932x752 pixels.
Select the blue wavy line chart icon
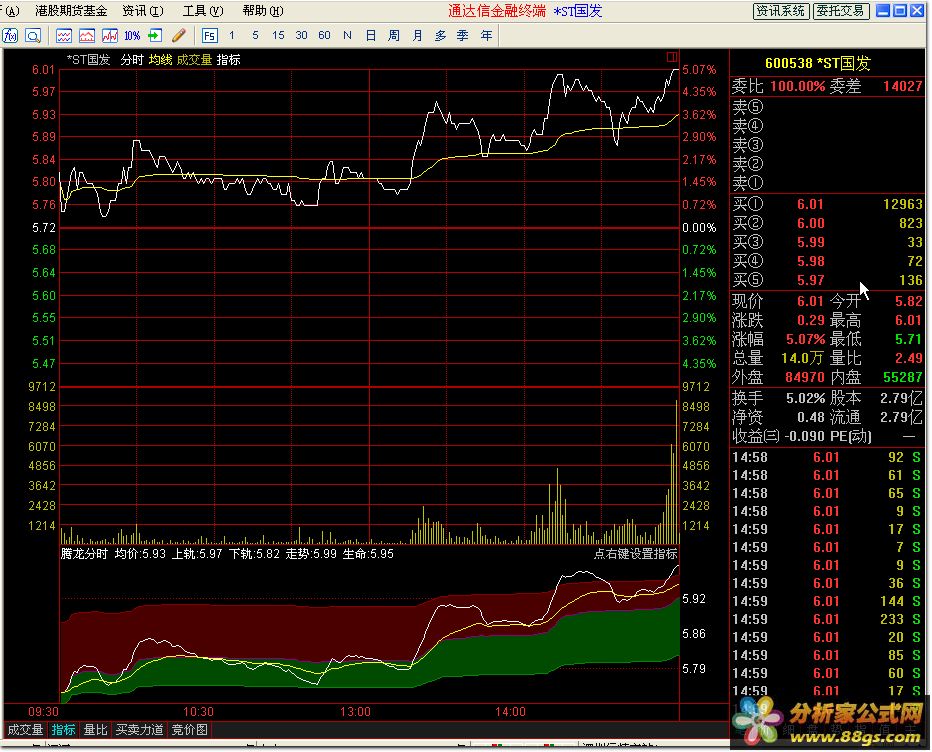pyautogui.click(x=64, y=36)
